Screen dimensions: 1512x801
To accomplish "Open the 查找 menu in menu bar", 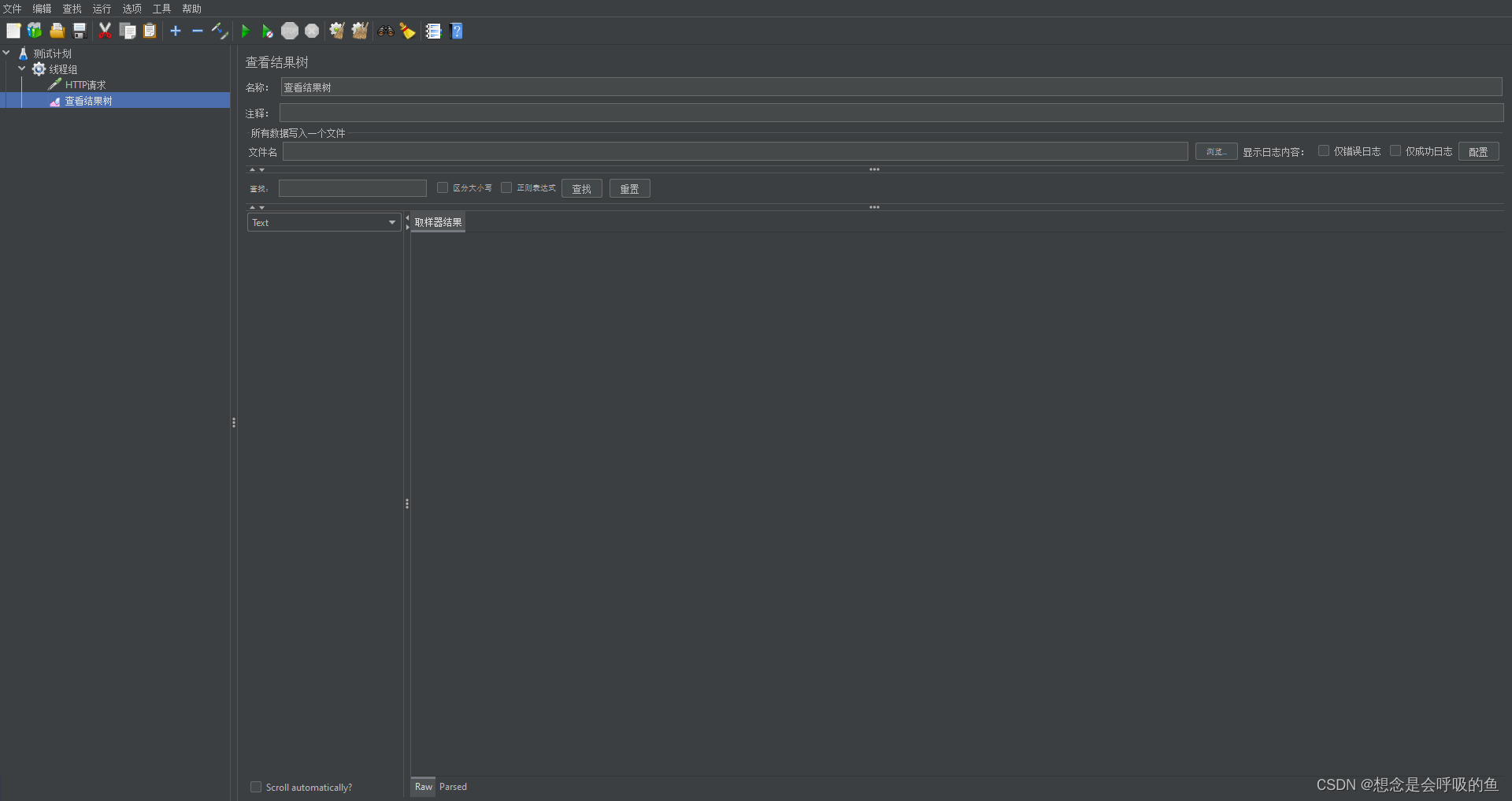I will 72,9.
